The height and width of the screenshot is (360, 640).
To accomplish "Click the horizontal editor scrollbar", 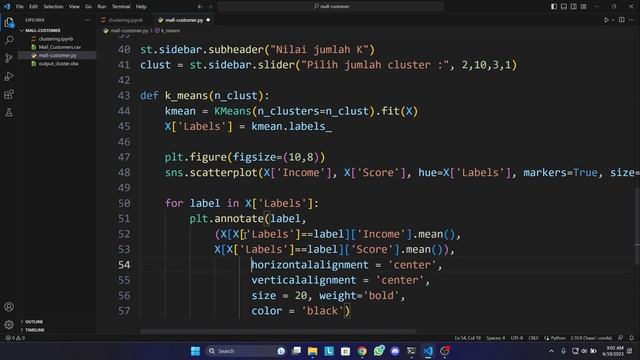I will pyautogui.click(x=278, y=331).
